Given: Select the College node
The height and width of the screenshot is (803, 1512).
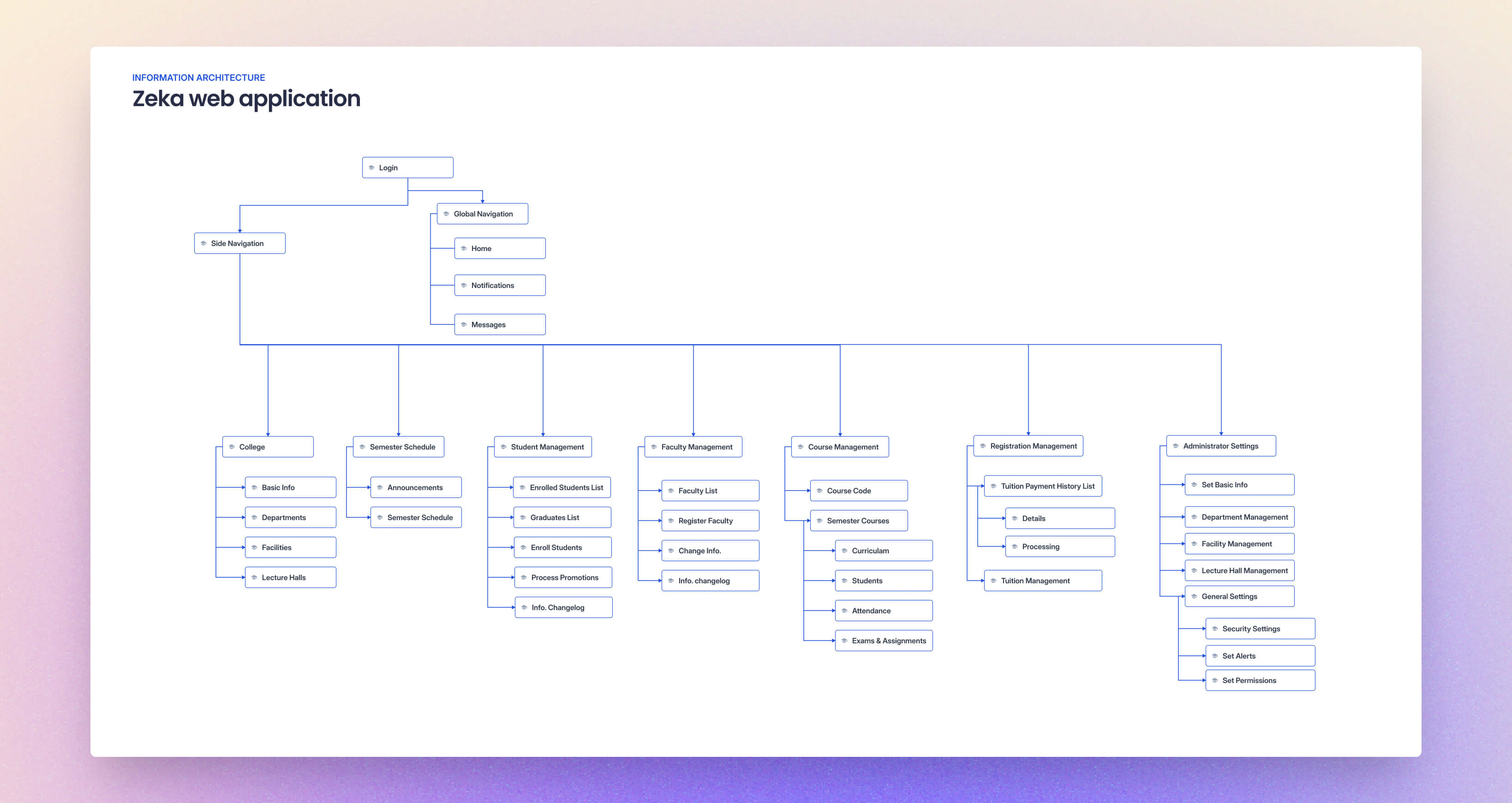Looking at the screenshot, I should click(268, 447).
